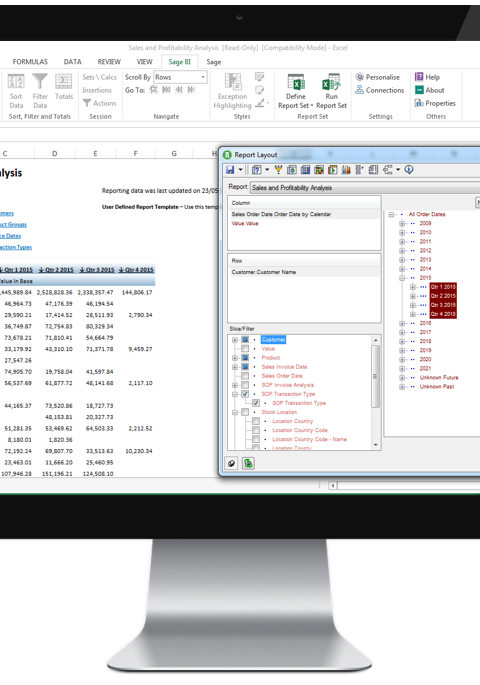This screenshot has height=685, width=480.
Task: Select the Sage BI ribbon tab
Action: [180, 62]
